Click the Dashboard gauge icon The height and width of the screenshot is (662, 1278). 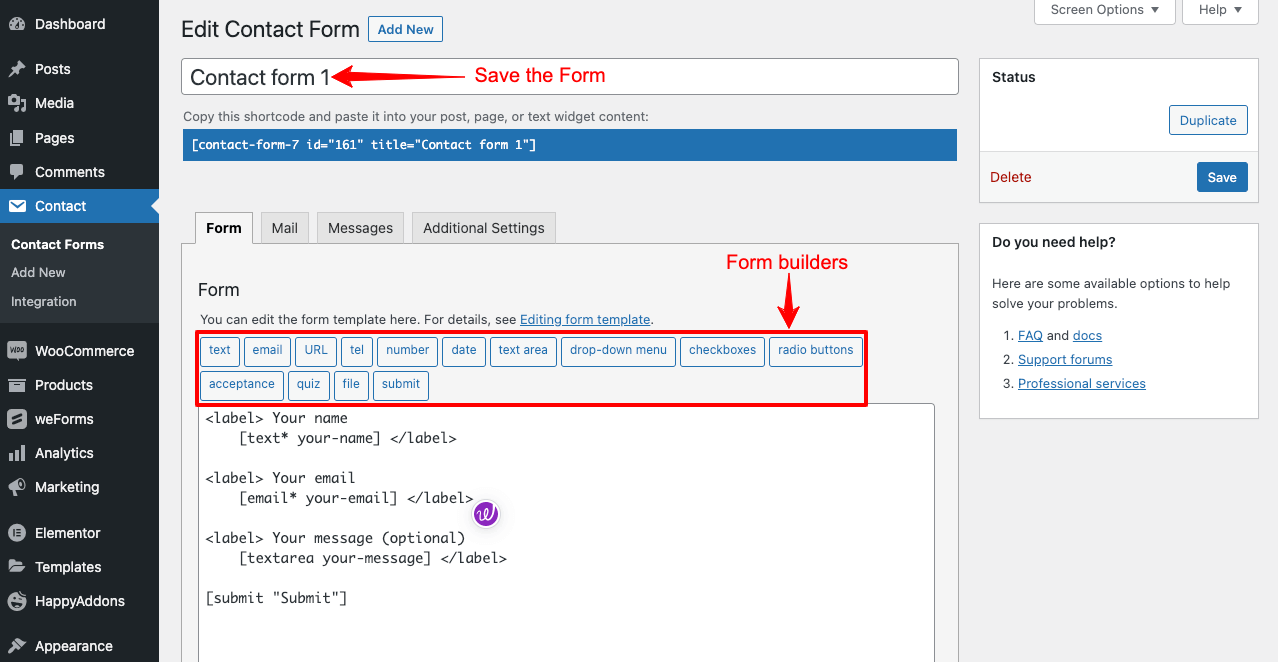[x=17, y=23]
